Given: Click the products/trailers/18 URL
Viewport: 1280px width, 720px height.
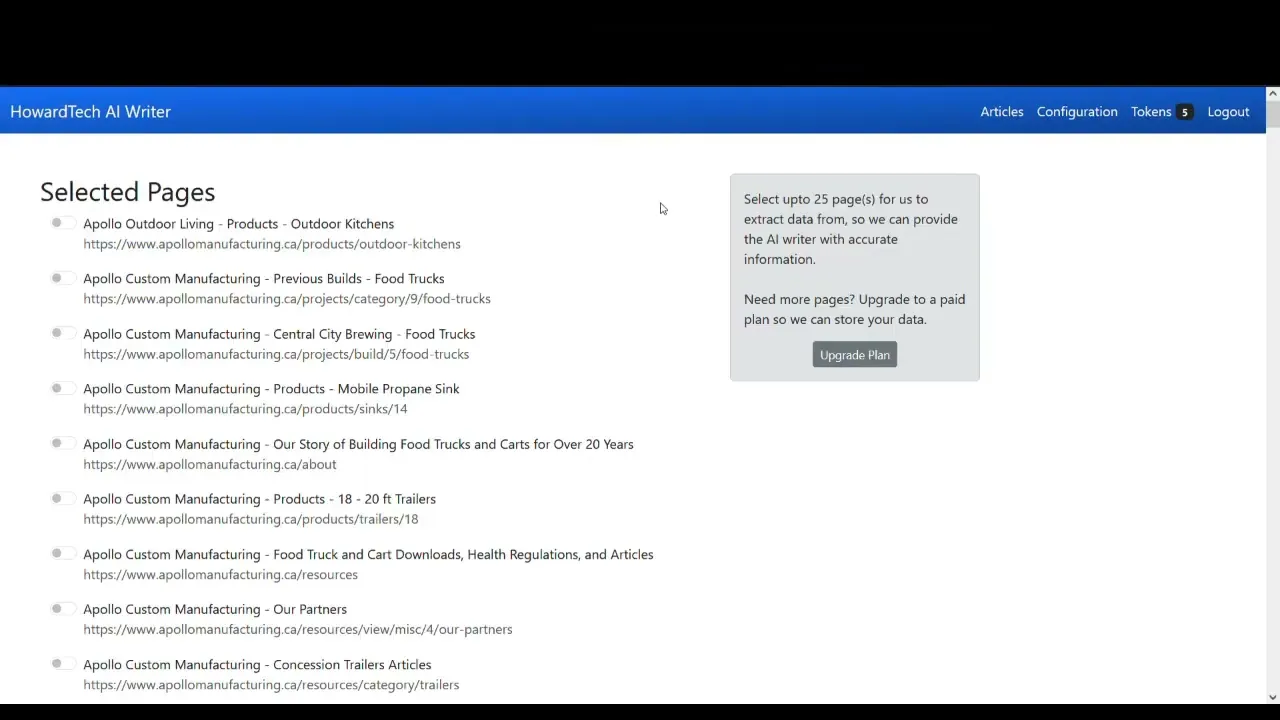Looking at the screenshot, I should coord(251,519).
